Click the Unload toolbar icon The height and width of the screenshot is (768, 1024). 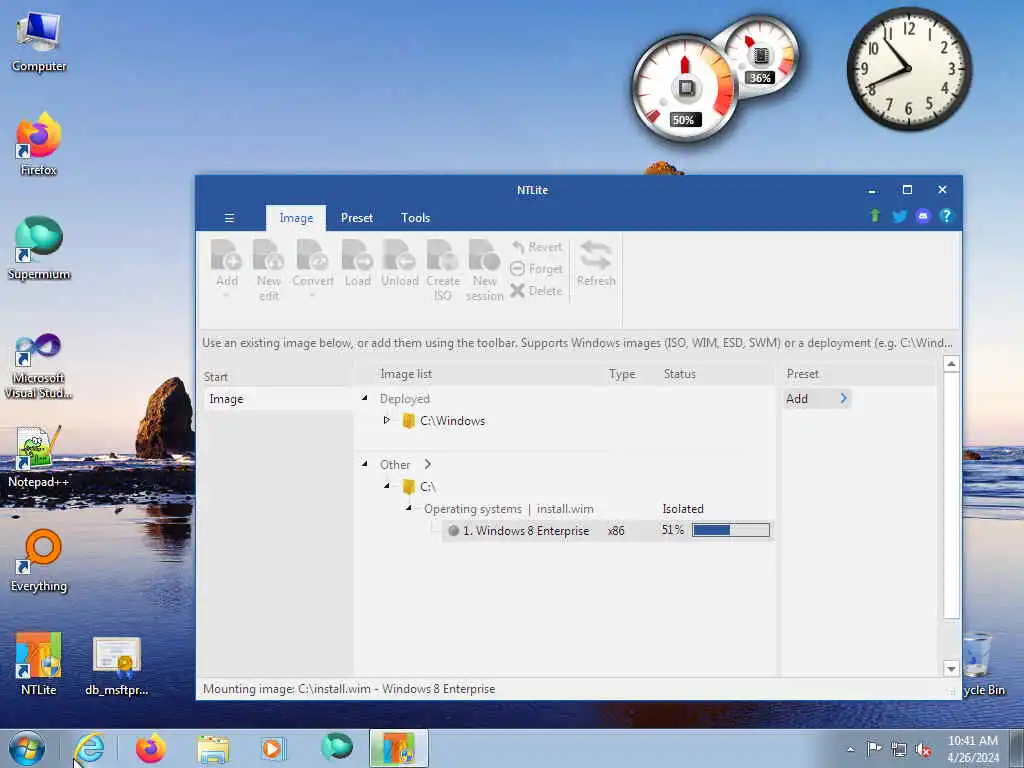click(x=400, y=263)
